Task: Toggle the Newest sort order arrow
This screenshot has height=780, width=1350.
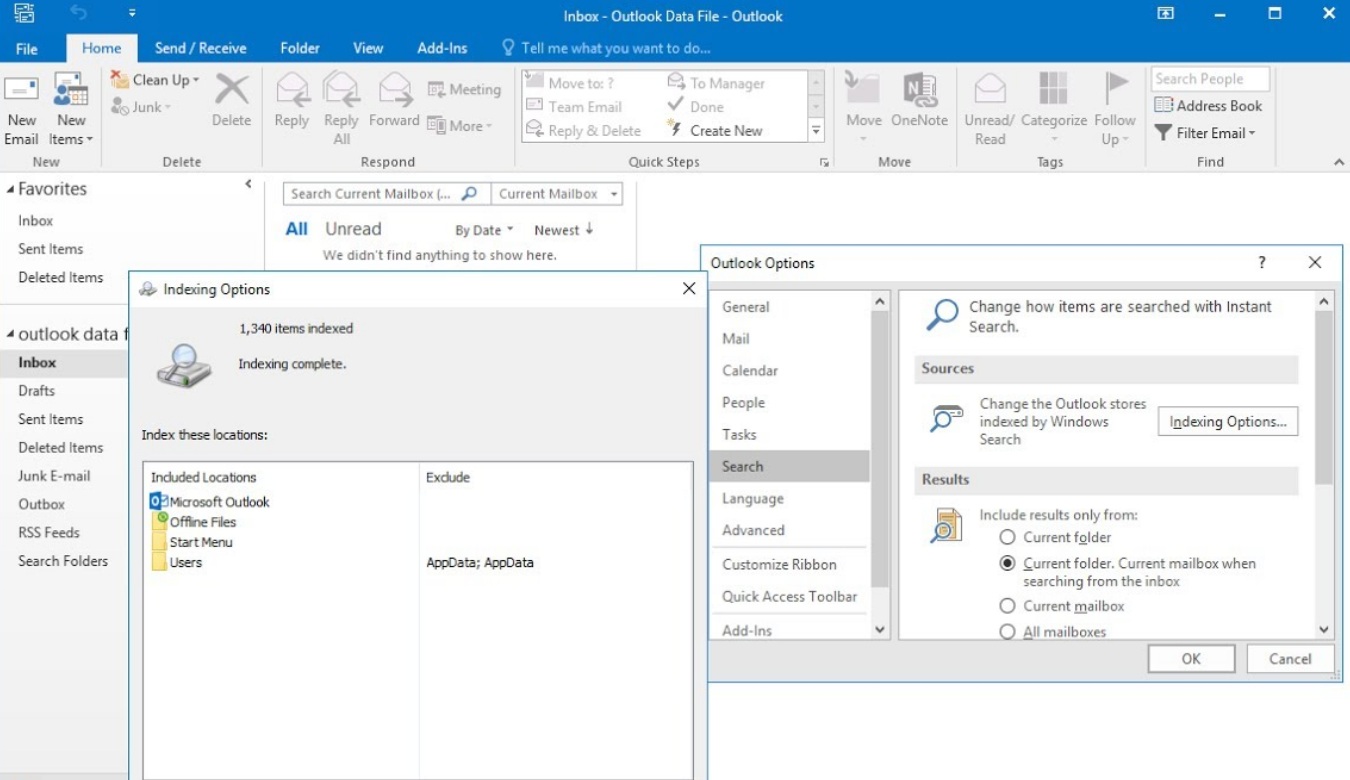Action: pos(590,229)
